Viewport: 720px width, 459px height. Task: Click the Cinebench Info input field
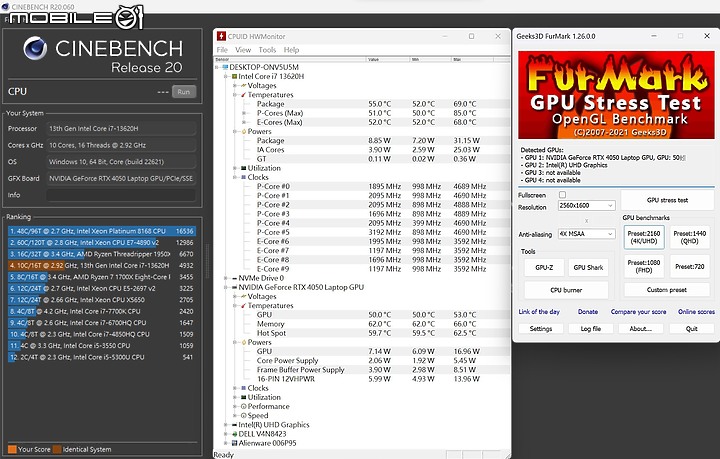click(x=121, y=195)
